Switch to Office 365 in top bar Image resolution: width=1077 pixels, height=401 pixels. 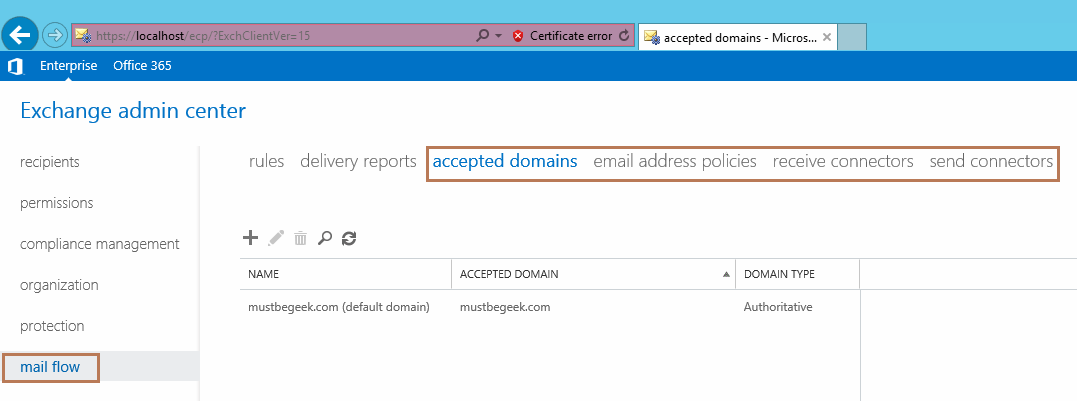142,66
